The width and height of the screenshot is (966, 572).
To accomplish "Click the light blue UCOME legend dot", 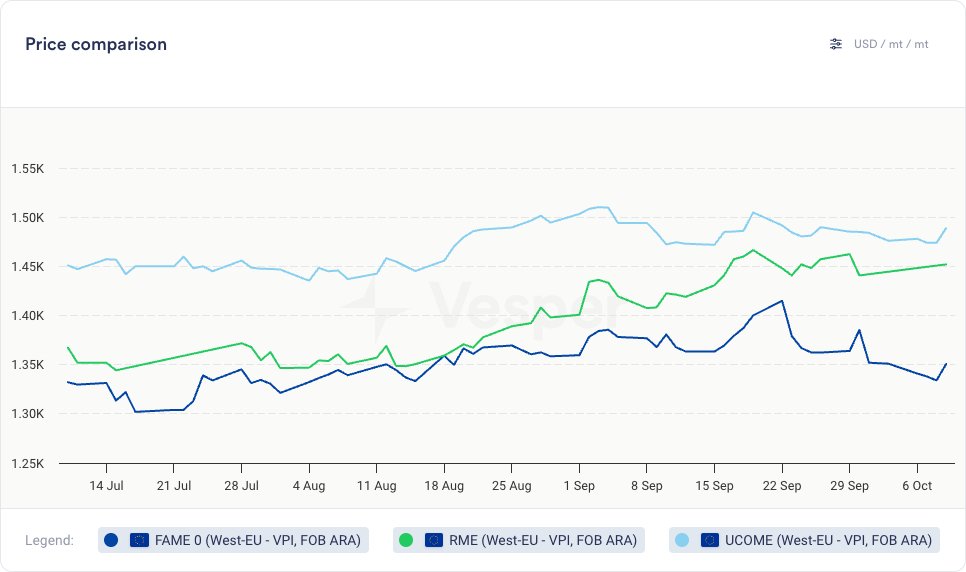I will [x=682, y=540].
